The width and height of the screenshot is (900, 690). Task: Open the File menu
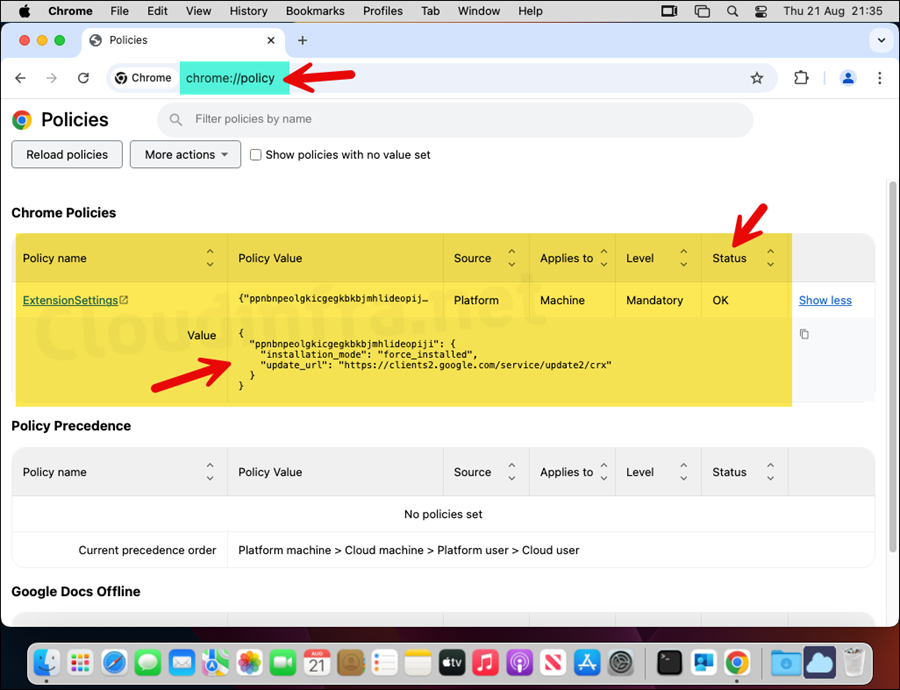pos(119,11)
